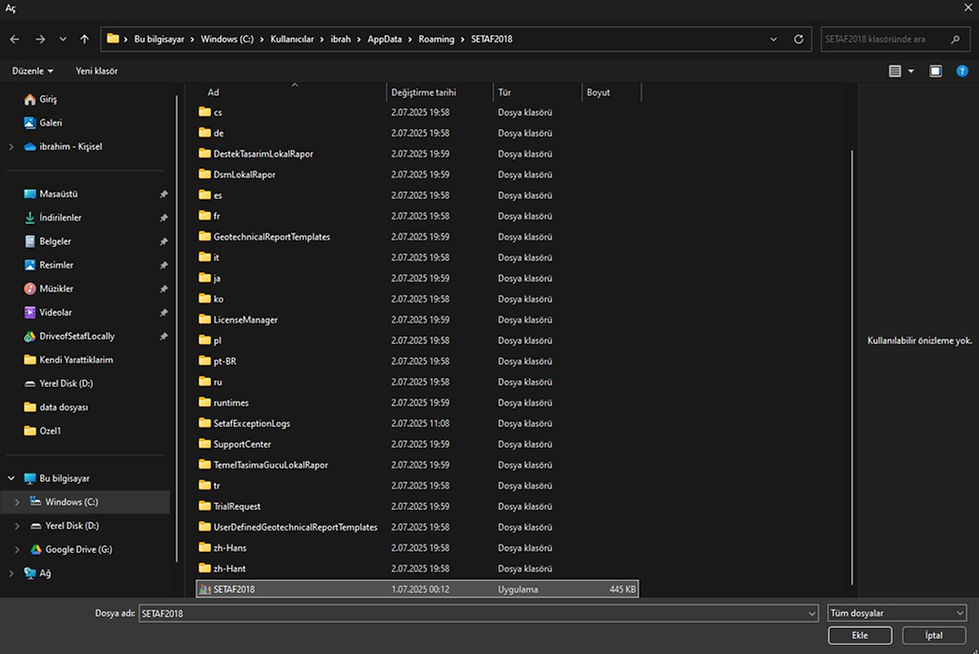This screenshot has height=654, width=979.
Task: Select the runtimes folder
Action: [231, 403]
